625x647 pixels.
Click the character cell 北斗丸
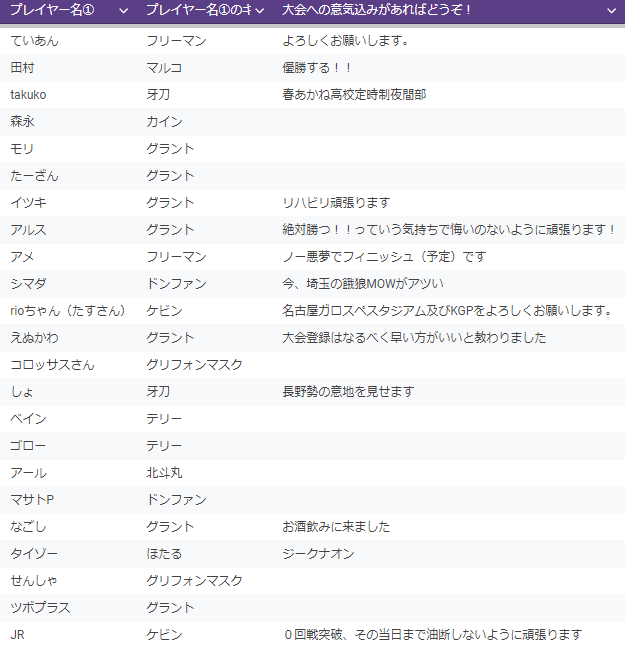tap(164, 473)
